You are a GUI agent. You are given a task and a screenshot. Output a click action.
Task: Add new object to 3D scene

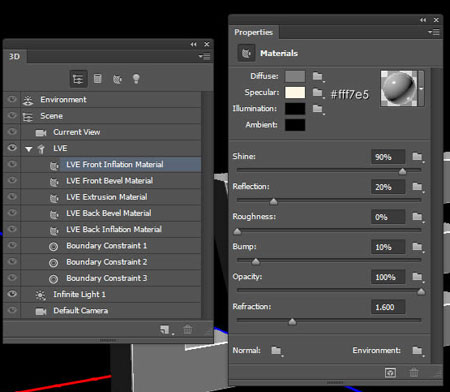166,330
